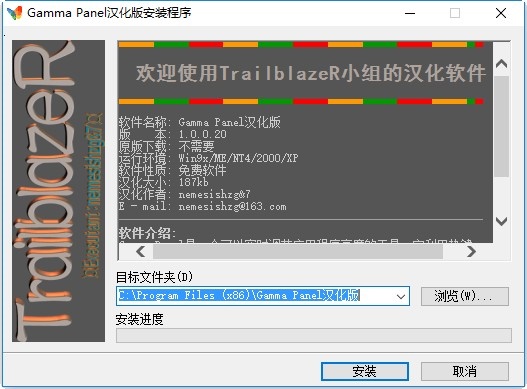This screenshot has height=389, width=527.
Task: Click the 软件介绍 heading
Action: pyautogui.click(x=147, y=233)
